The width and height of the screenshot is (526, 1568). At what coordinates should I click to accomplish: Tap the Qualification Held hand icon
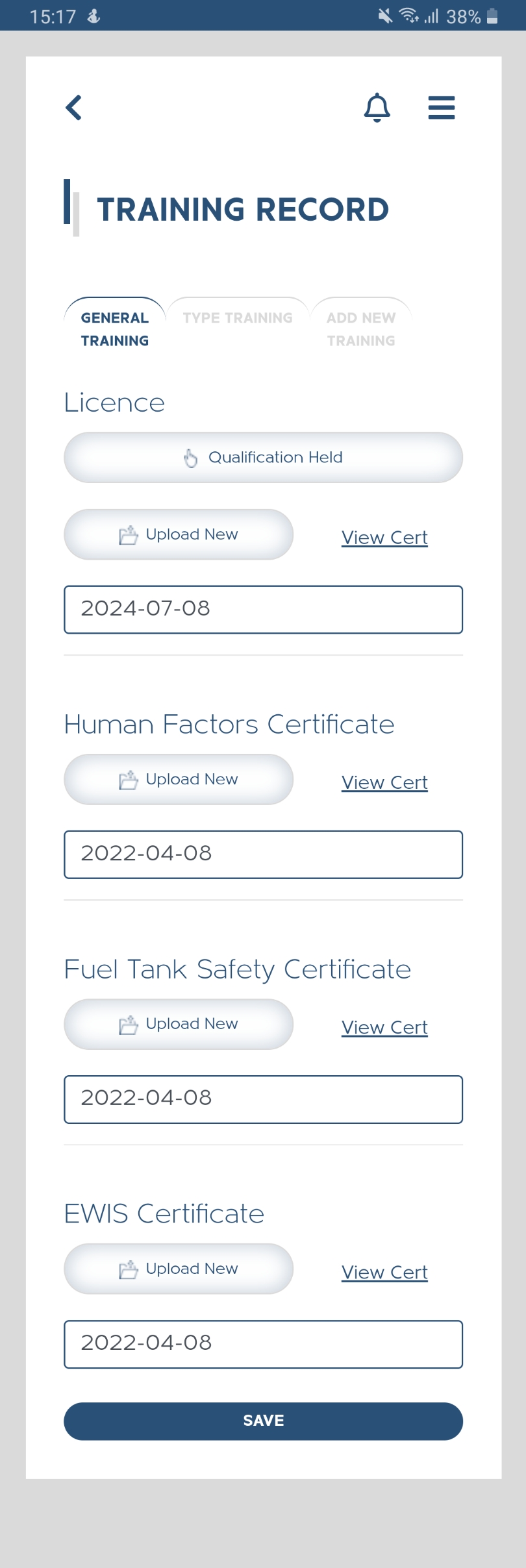point(190,458)
